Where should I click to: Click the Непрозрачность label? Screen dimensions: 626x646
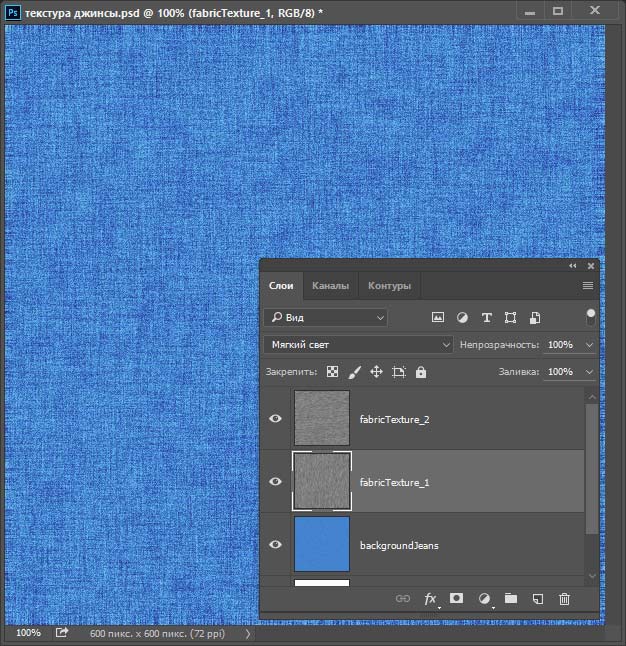pos(499,344)
